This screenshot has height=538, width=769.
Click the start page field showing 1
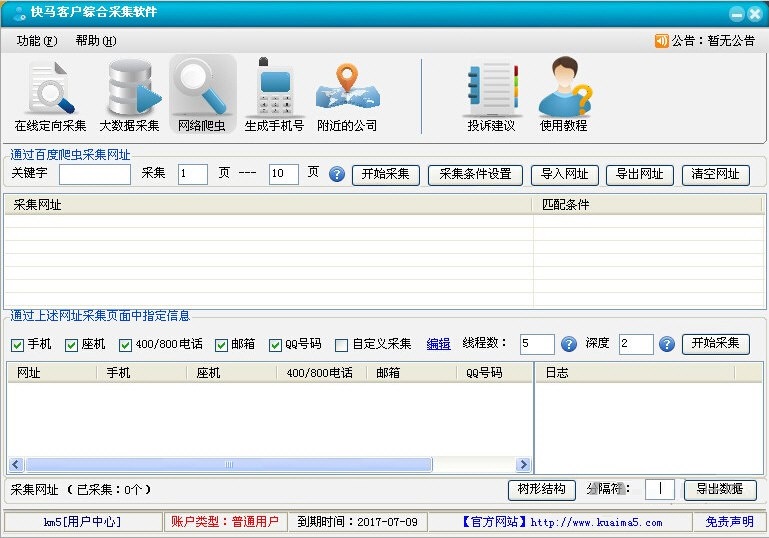193,174
